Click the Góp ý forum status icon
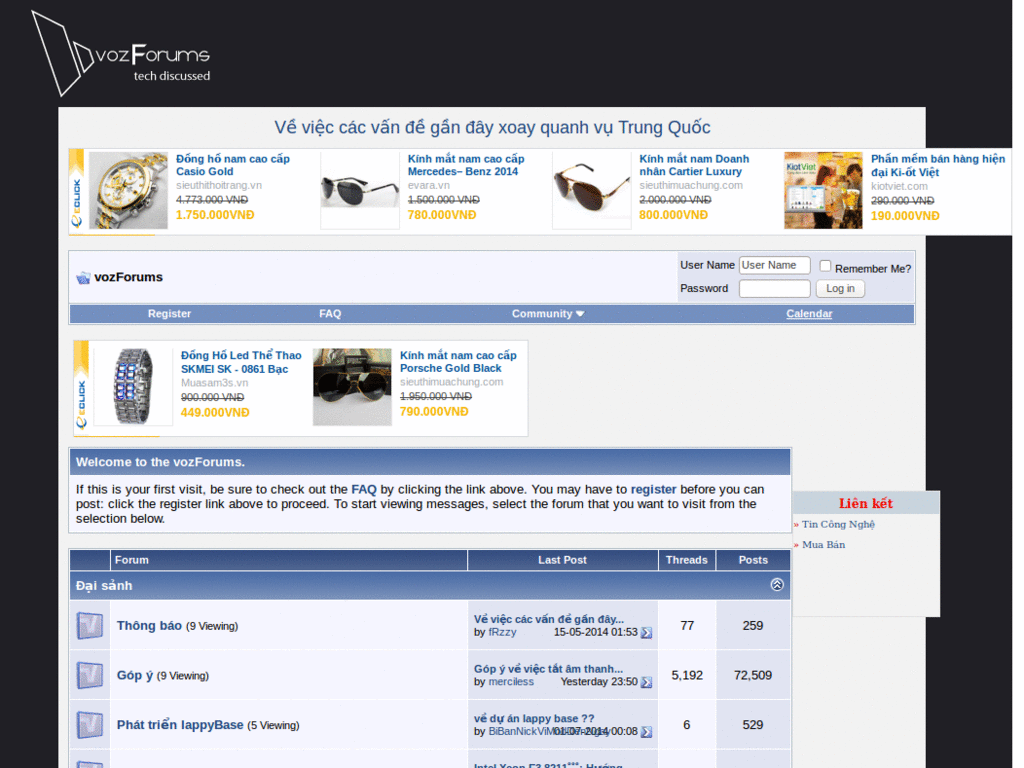Screen dimensions: 1024x768 89,674
